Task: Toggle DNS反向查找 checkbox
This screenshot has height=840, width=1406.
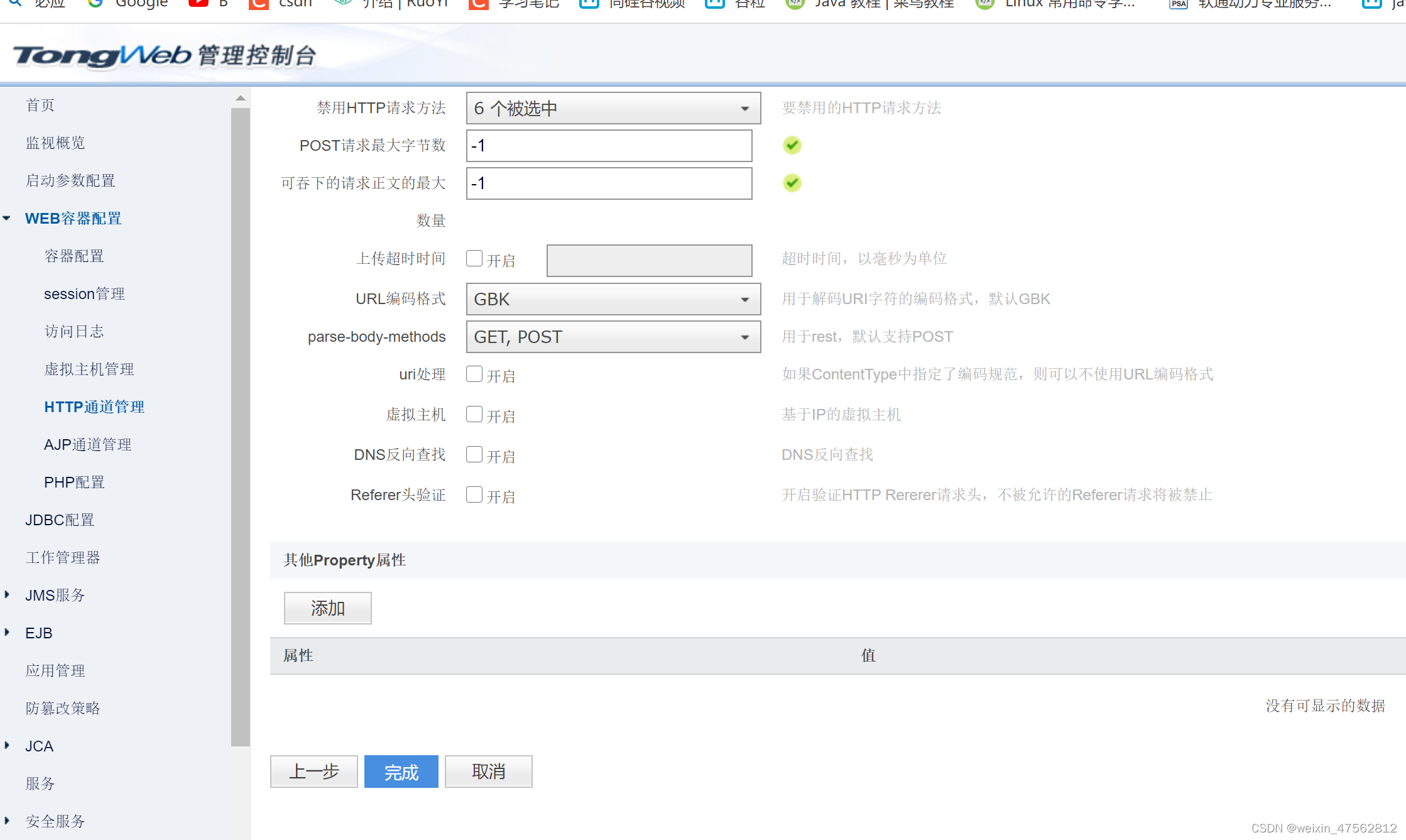Action: (474, 454)
